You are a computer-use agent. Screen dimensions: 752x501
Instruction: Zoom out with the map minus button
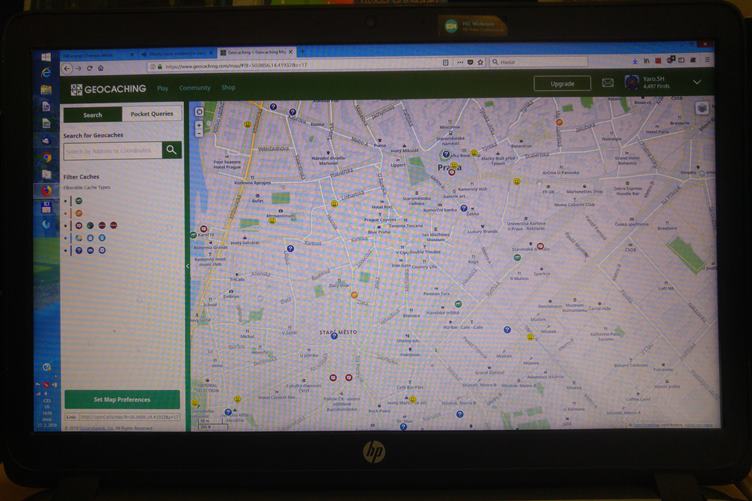point(199,133)
